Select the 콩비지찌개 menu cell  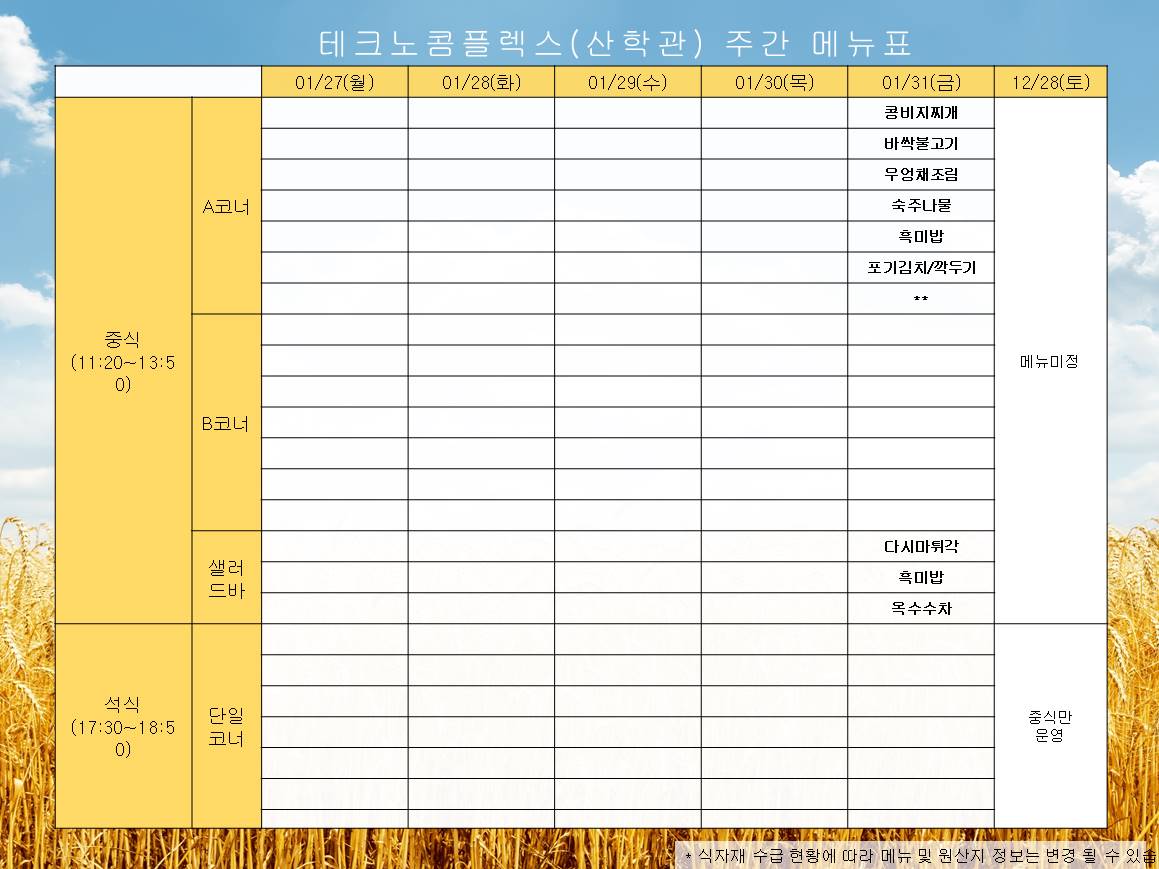(921, 113)
